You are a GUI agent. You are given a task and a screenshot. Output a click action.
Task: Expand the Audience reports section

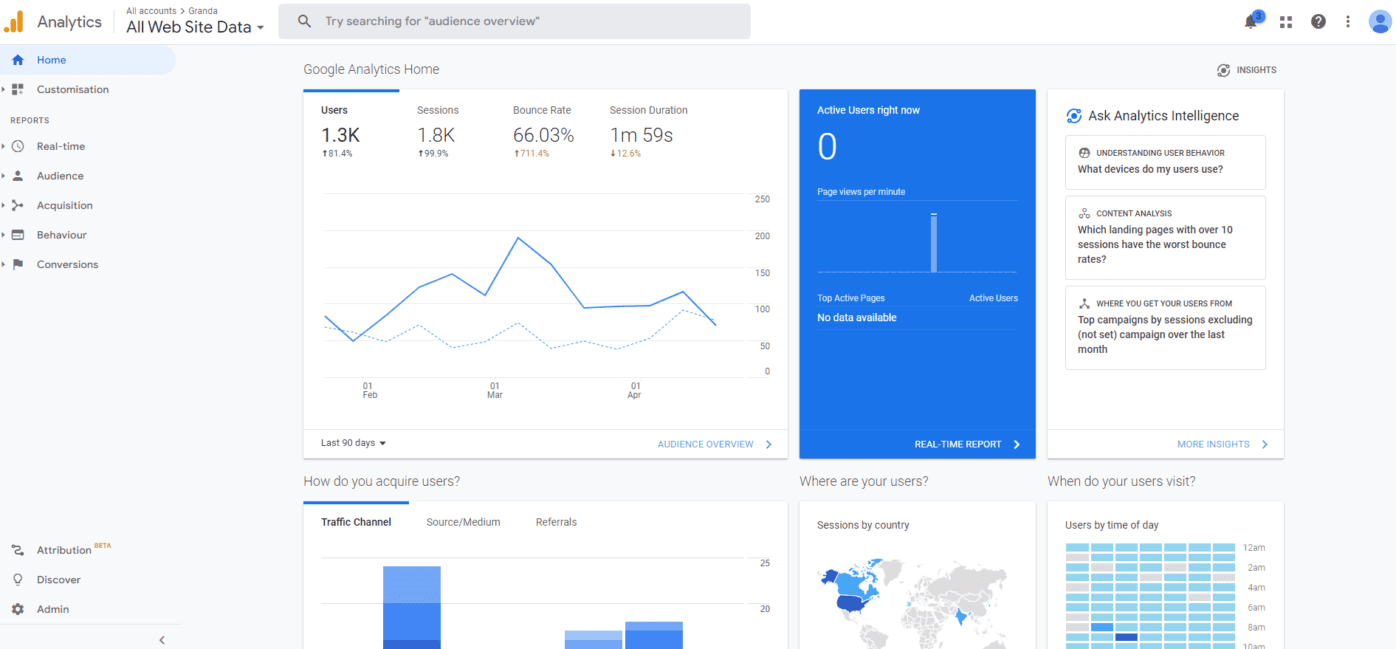tap(60, 176)
